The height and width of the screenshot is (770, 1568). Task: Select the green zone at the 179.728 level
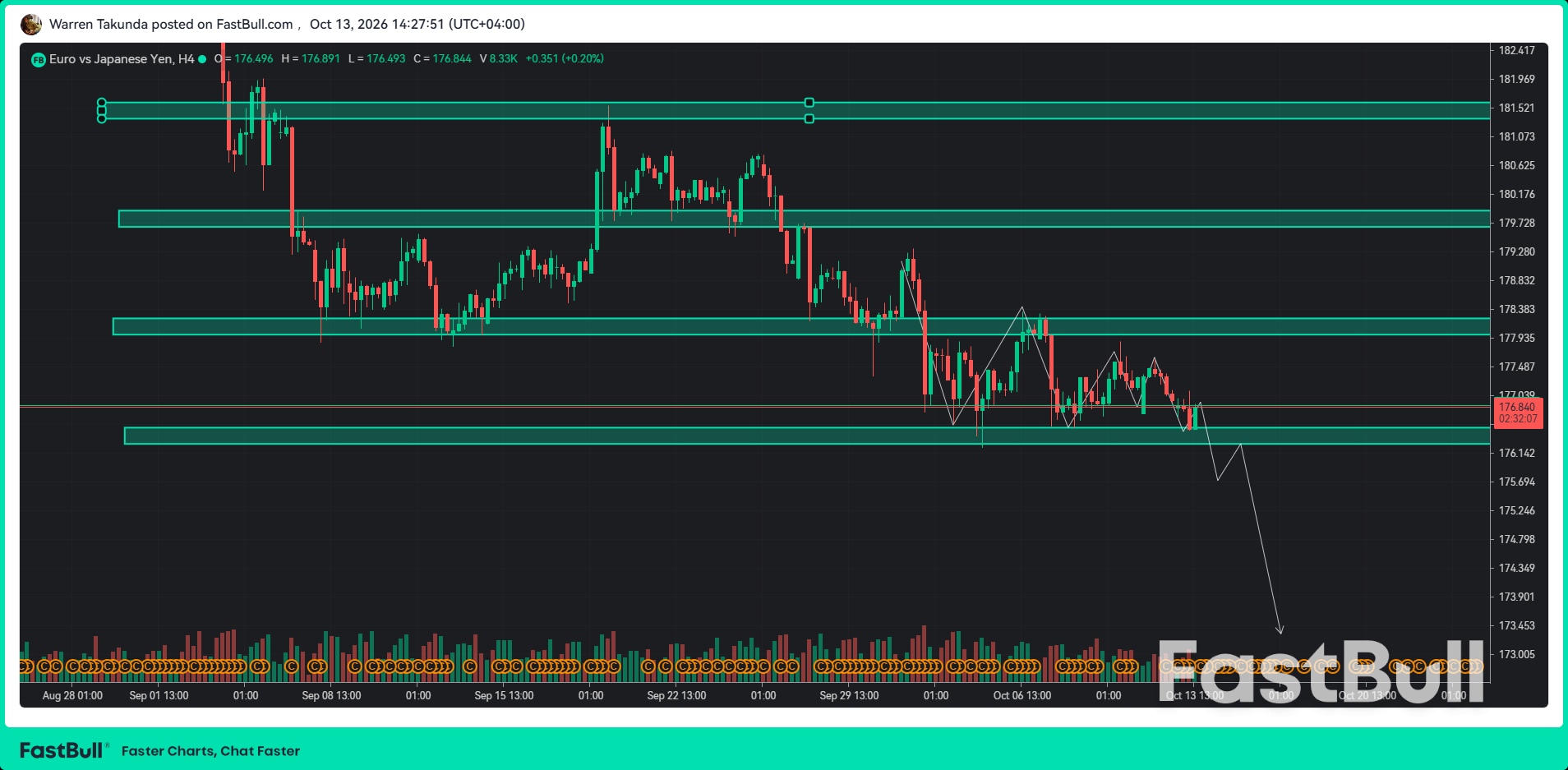pos(804,219)
